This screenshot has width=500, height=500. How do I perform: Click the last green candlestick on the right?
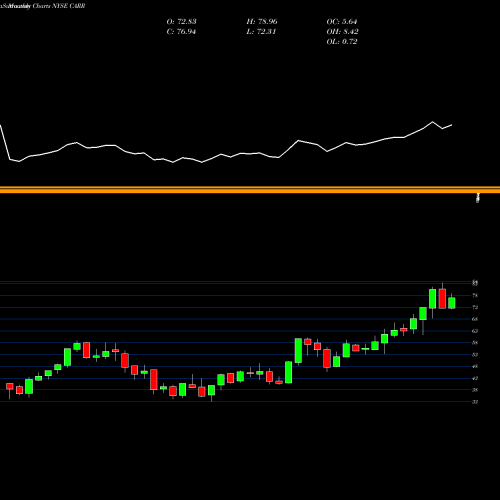[452, 303]
